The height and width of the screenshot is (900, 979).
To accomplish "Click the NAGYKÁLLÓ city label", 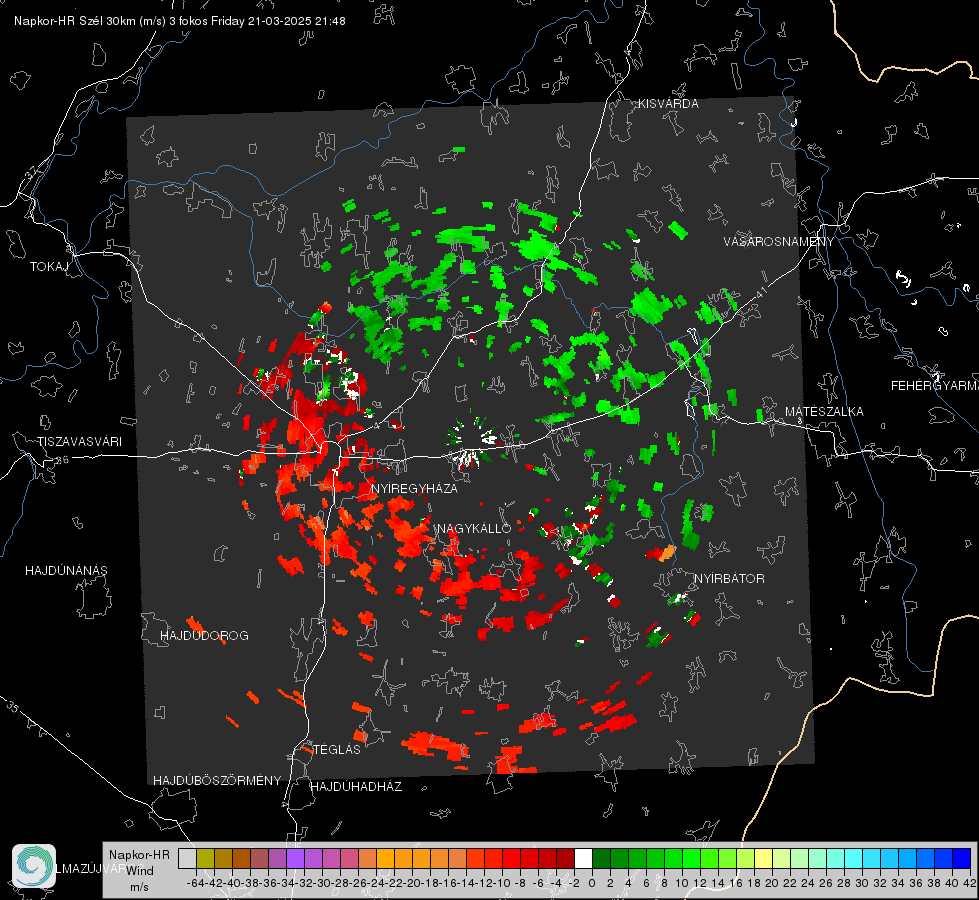I will click(474, 528).
